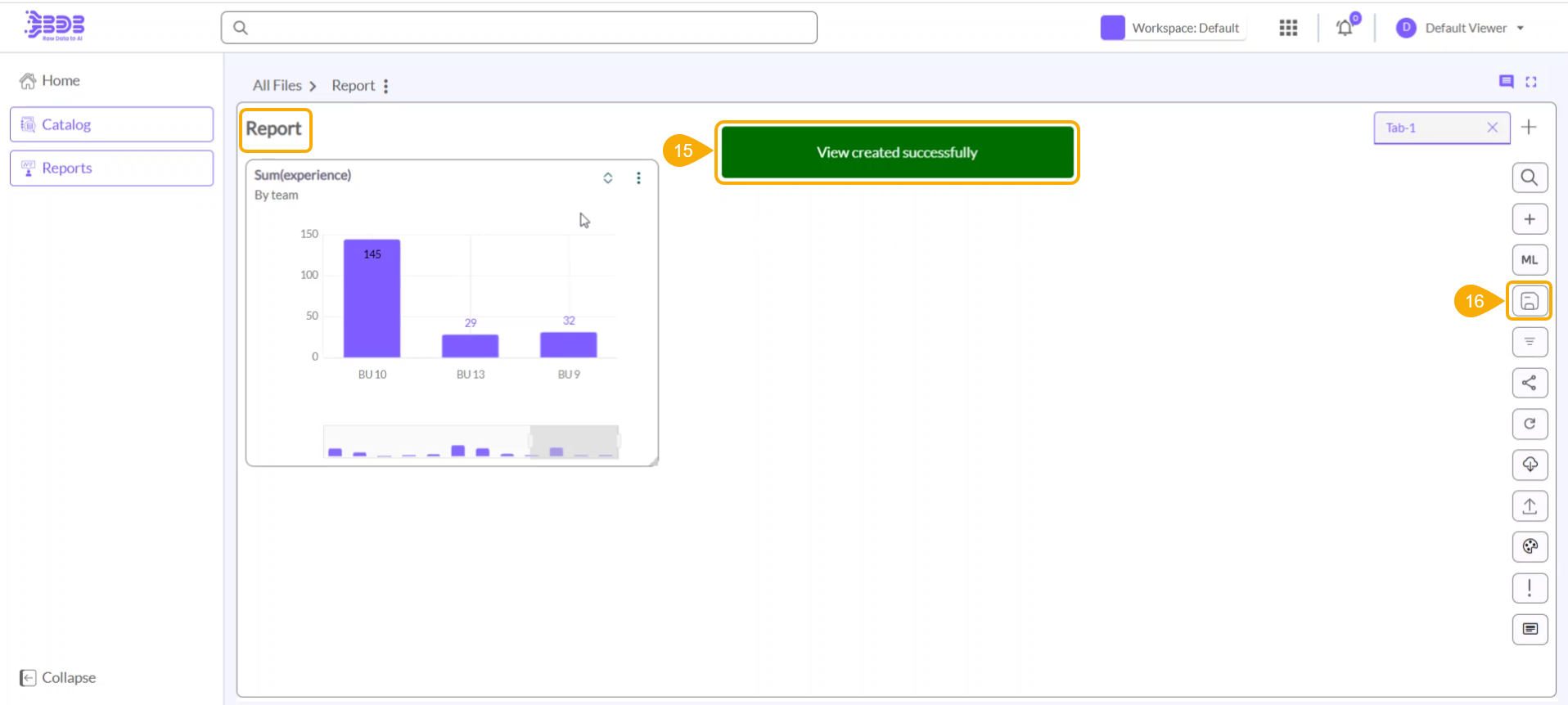The image size is (1568, 705).
Task: Open Catalog in the sidebar
Action: 111,124
